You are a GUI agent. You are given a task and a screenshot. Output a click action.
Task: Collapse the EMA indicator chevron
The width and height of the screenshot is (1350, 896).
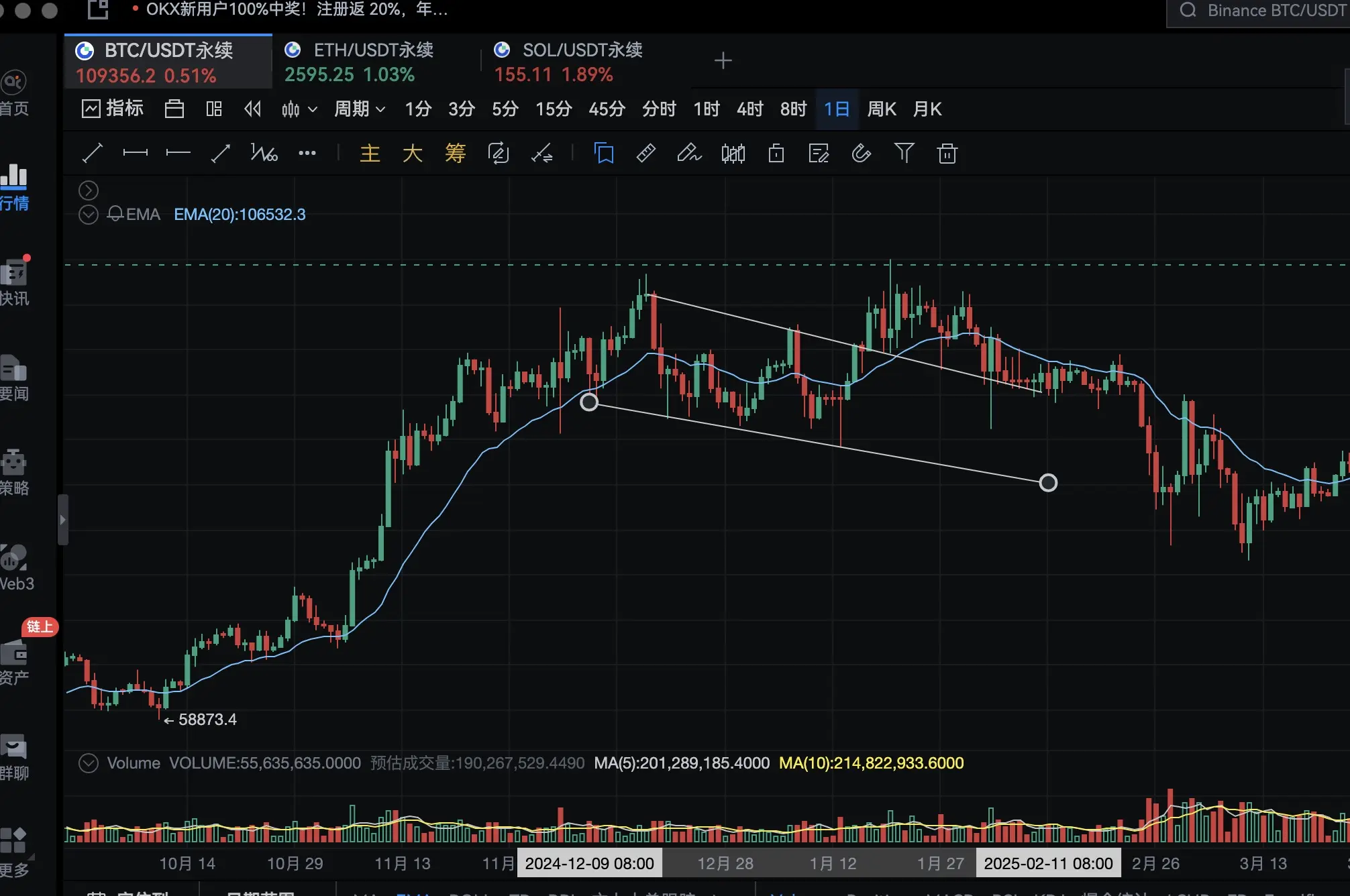click(x=89, y=215)
